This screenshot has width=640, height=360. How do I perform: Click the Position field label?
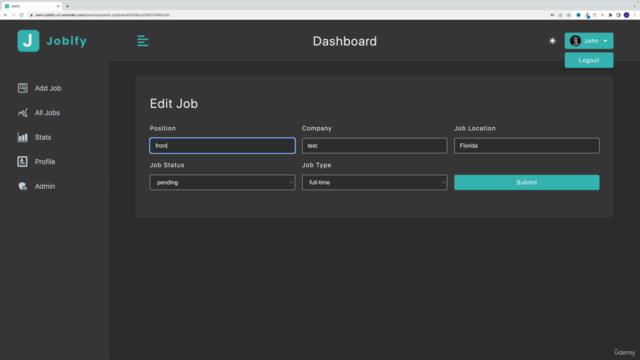[162, 128]
